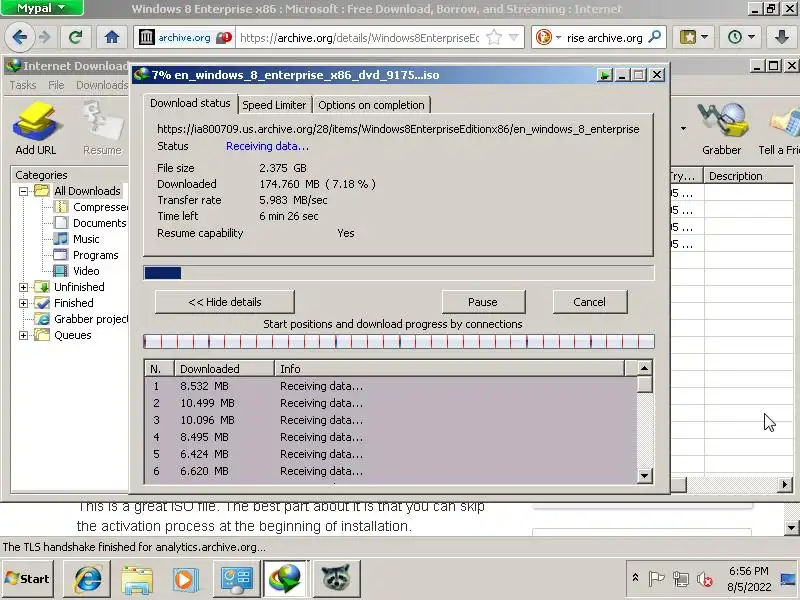Open the history clock toolbar icon
Image resolution: width=800 pixels, height=600 pixels.
point(740,37)
